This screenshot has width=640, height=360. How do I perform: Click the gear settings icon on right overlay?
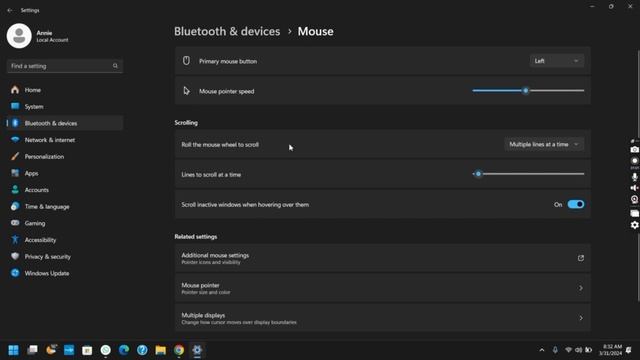click(x=634, y=225)
